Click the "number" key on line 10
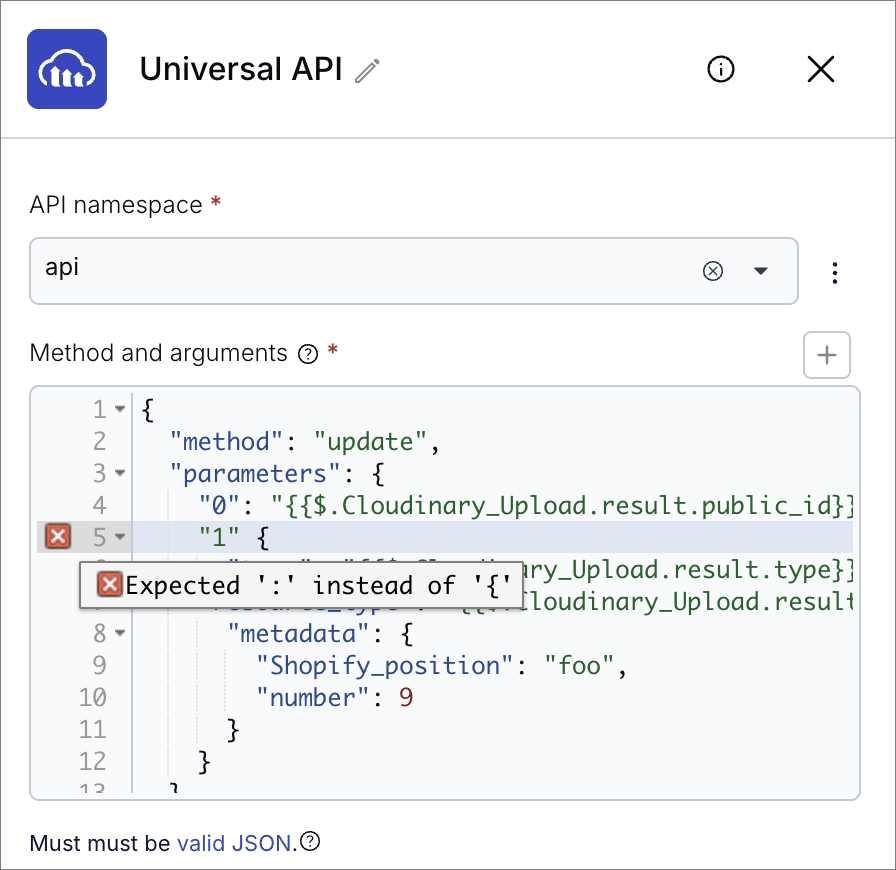The image size is (896, 870). pos(312,698)
